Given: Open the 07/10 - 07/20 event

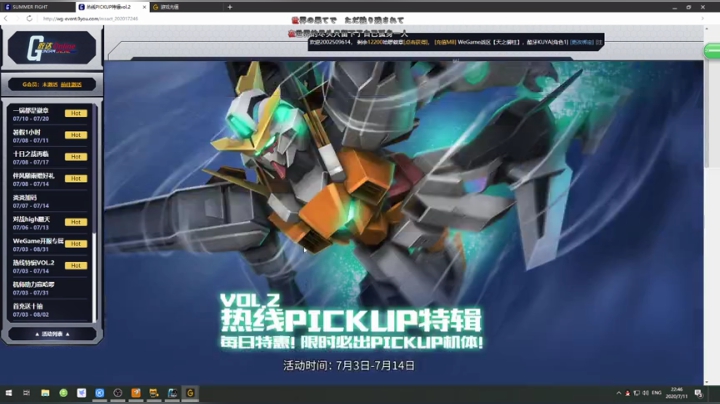Looking at the screenshot, I should click(x=50, y=114).
